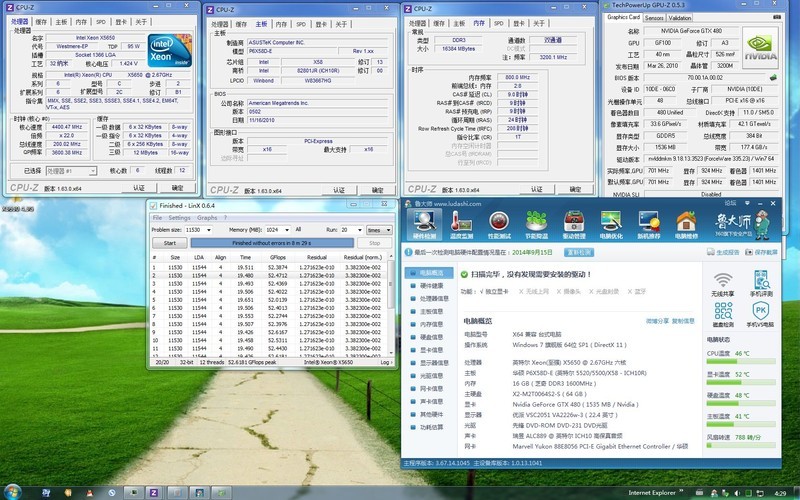Click 确定 button in CPU-Z memory timings window
The height and width of the screenshot is (500, 800).
(575, 189)
